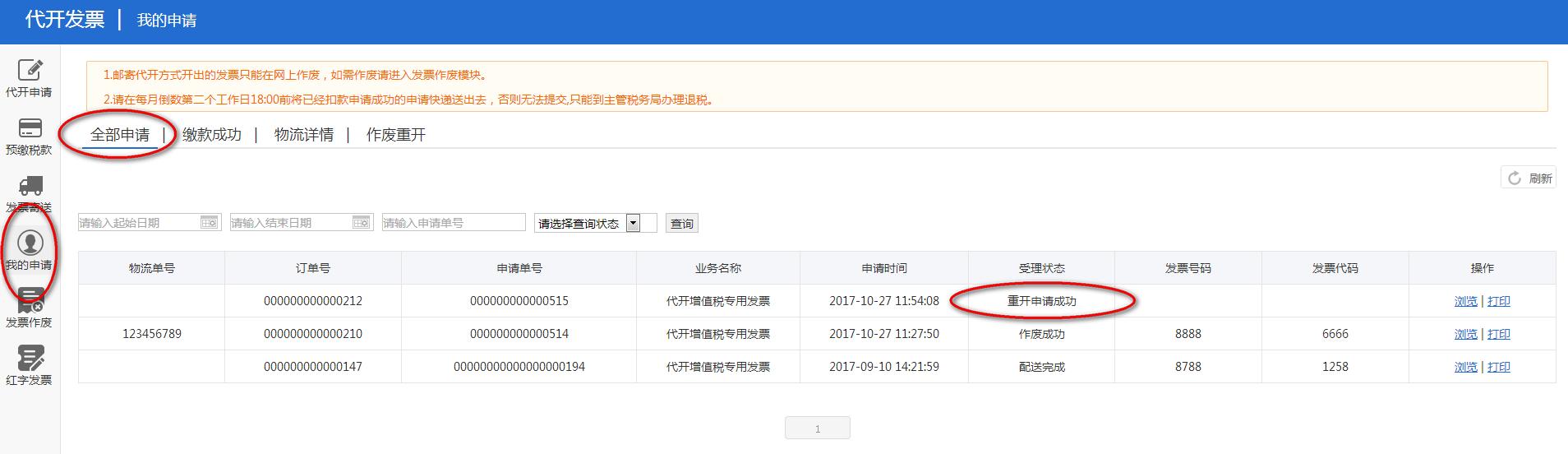Click the 配送完成 status cell
Viewport: 1568px width, 454px height.
[x=1042, y=367]
